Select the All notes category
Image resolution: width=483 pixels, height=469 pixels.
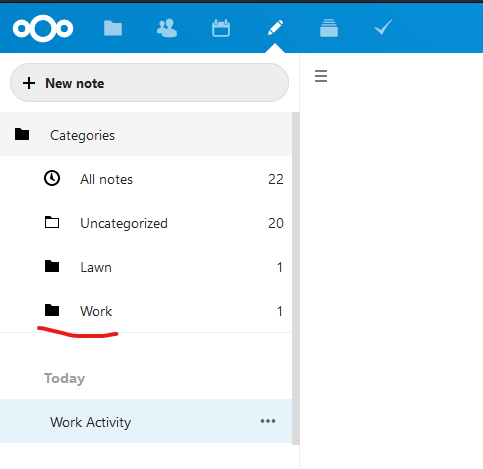[x=146, y=179]
